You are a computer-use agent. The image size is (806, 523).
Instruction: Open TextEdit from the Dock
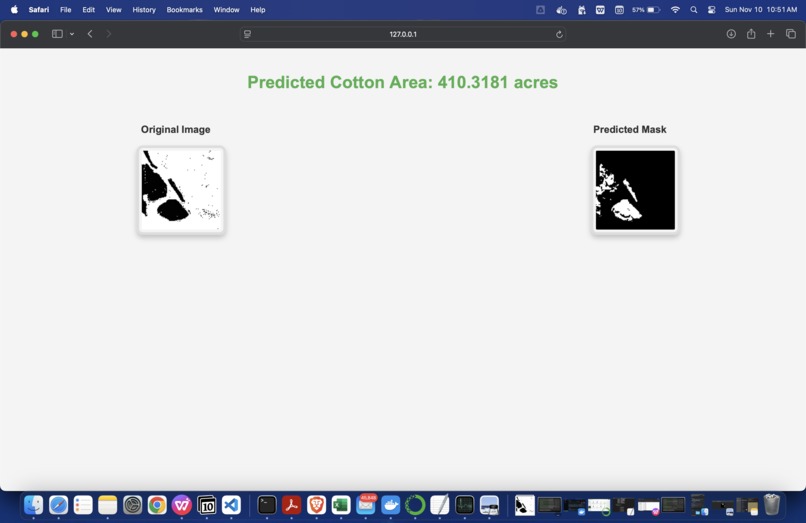(x=439, y=505)
